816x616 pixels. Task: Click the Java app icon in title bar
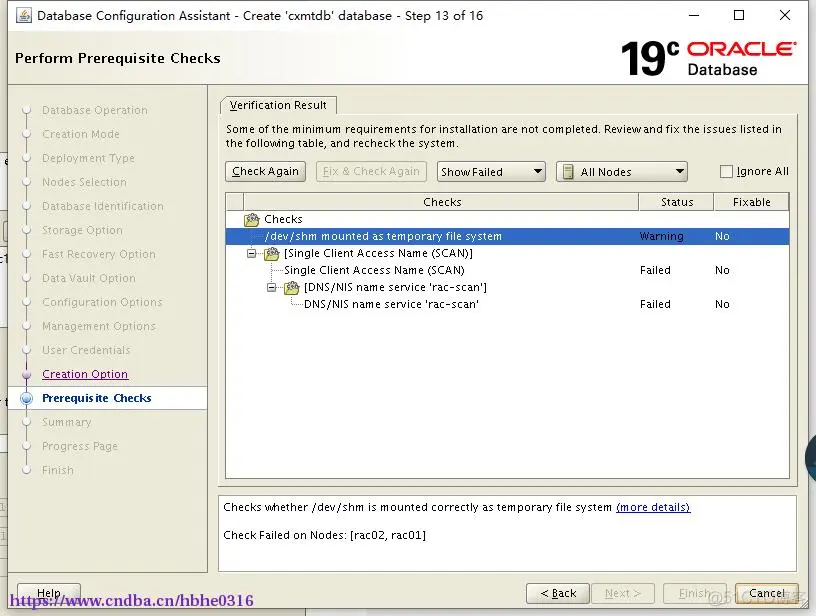24,16
